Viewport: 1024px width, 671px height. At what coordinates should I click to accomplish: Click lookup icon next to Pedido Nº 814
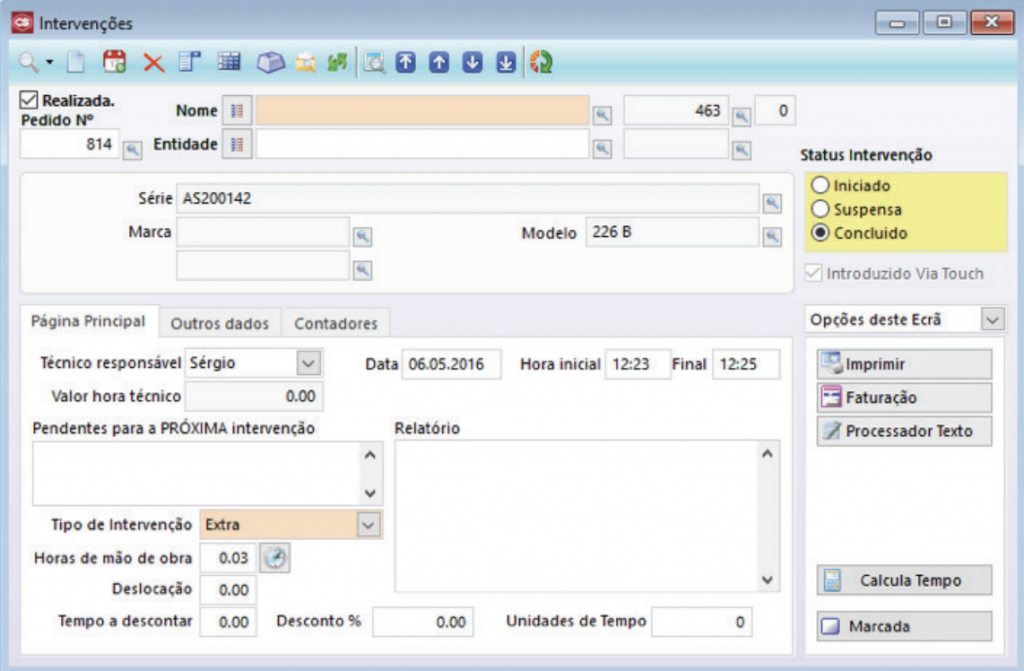tap(133, 150)
